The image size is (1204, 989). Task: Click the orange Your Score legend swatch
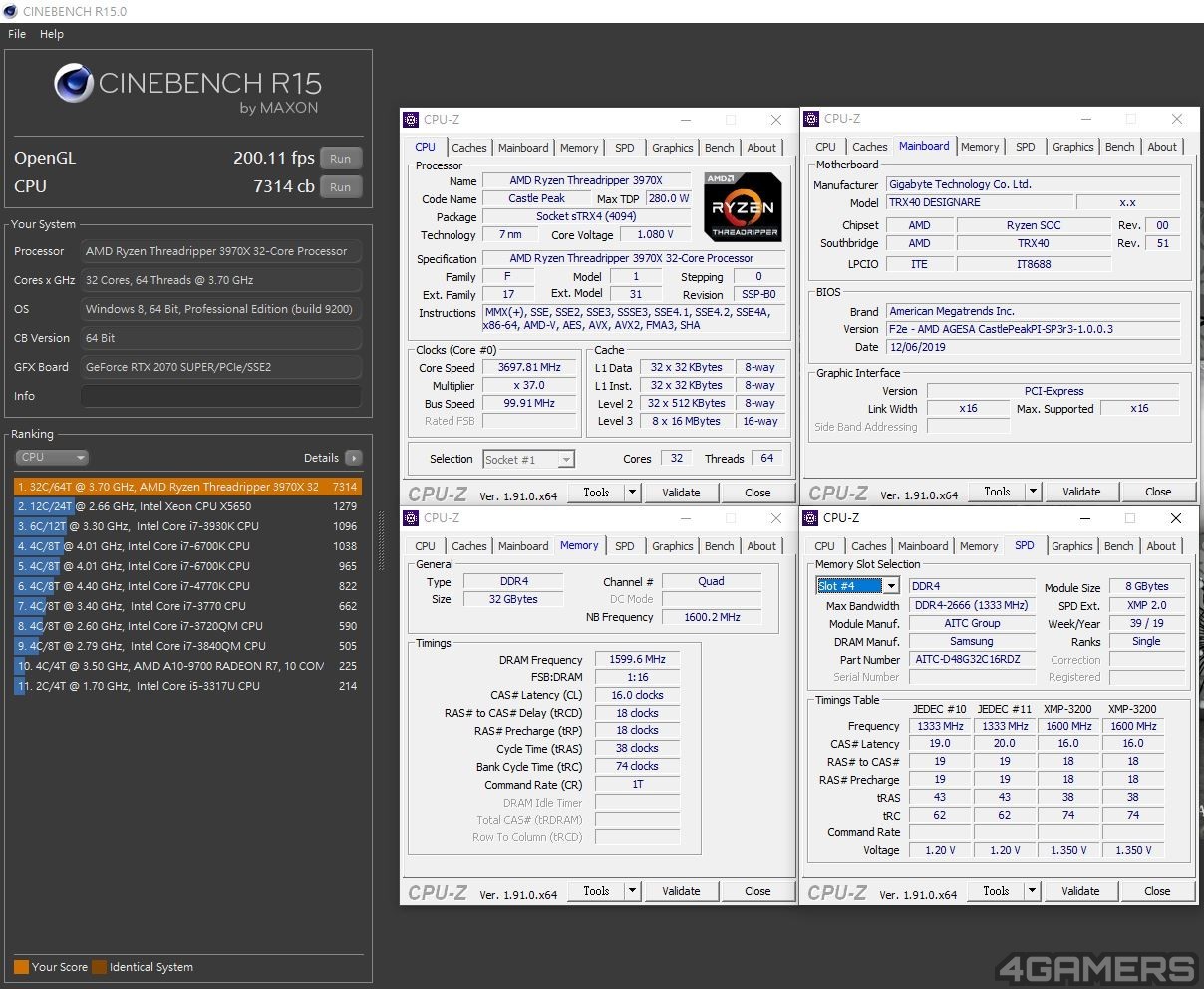21,967
